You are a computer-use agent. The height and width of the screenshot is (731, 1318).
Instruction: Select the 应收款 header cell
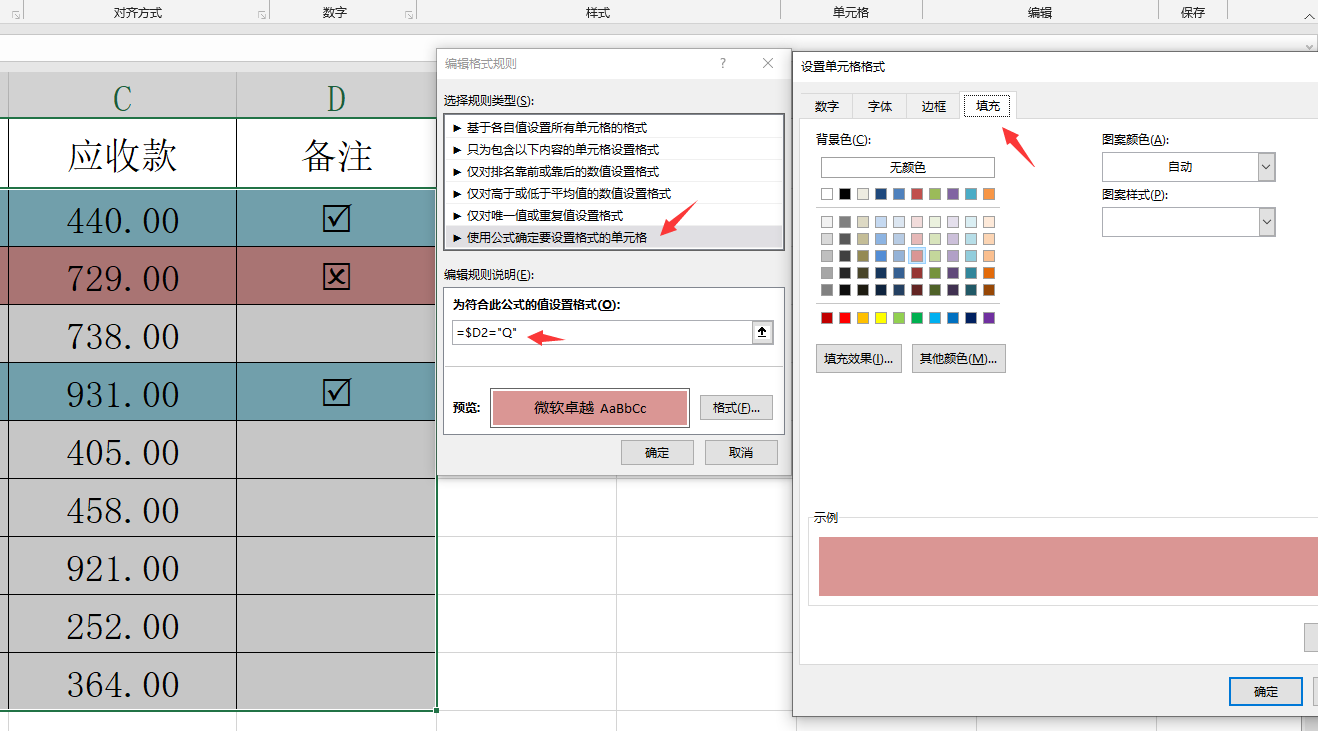[123, 154]
